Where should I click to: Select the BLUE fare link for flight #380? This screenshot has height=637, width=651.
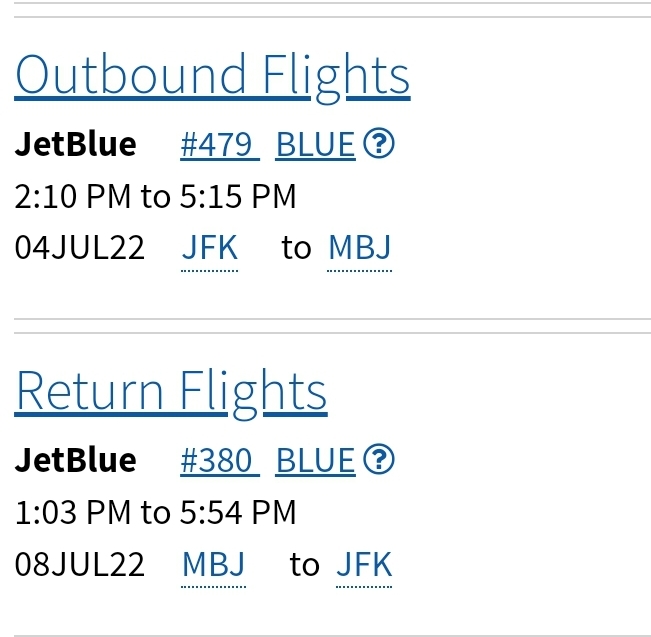click(x=315, y=461)
